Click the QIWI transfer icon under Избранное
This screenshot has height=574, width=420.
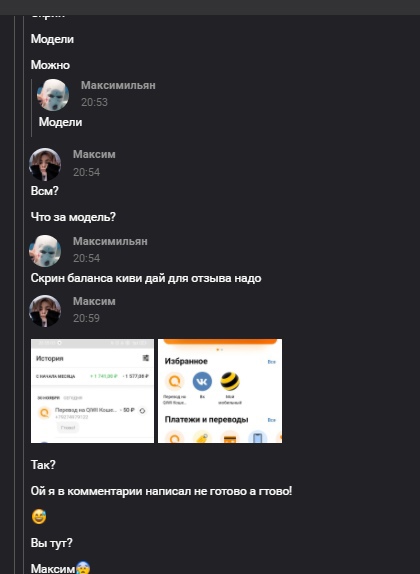point(174,381)
